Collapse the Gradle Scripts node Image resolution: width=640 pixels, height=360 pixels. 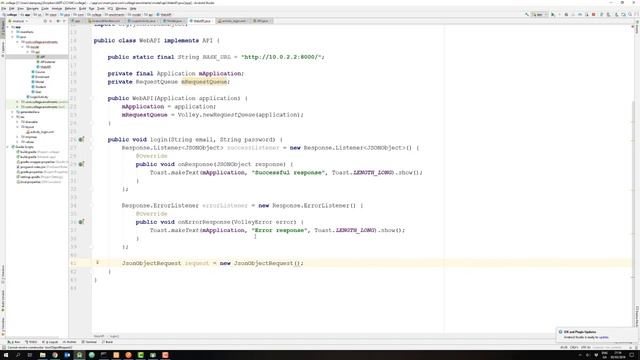pyautogui.click(x=8, y=147)
